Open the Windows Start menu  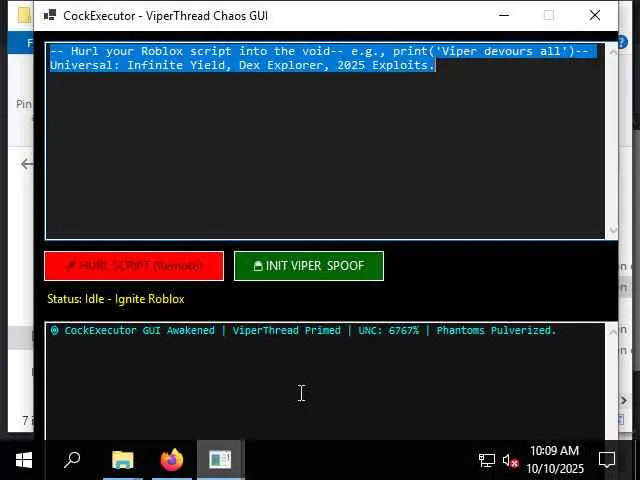click(24, 460)
